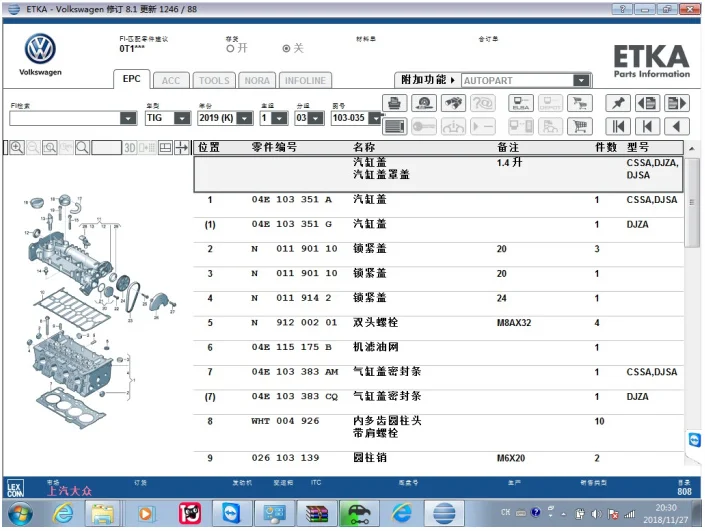705x531 pixels.
Task: Click the binoculars search icon
Action: pos(453,103)
